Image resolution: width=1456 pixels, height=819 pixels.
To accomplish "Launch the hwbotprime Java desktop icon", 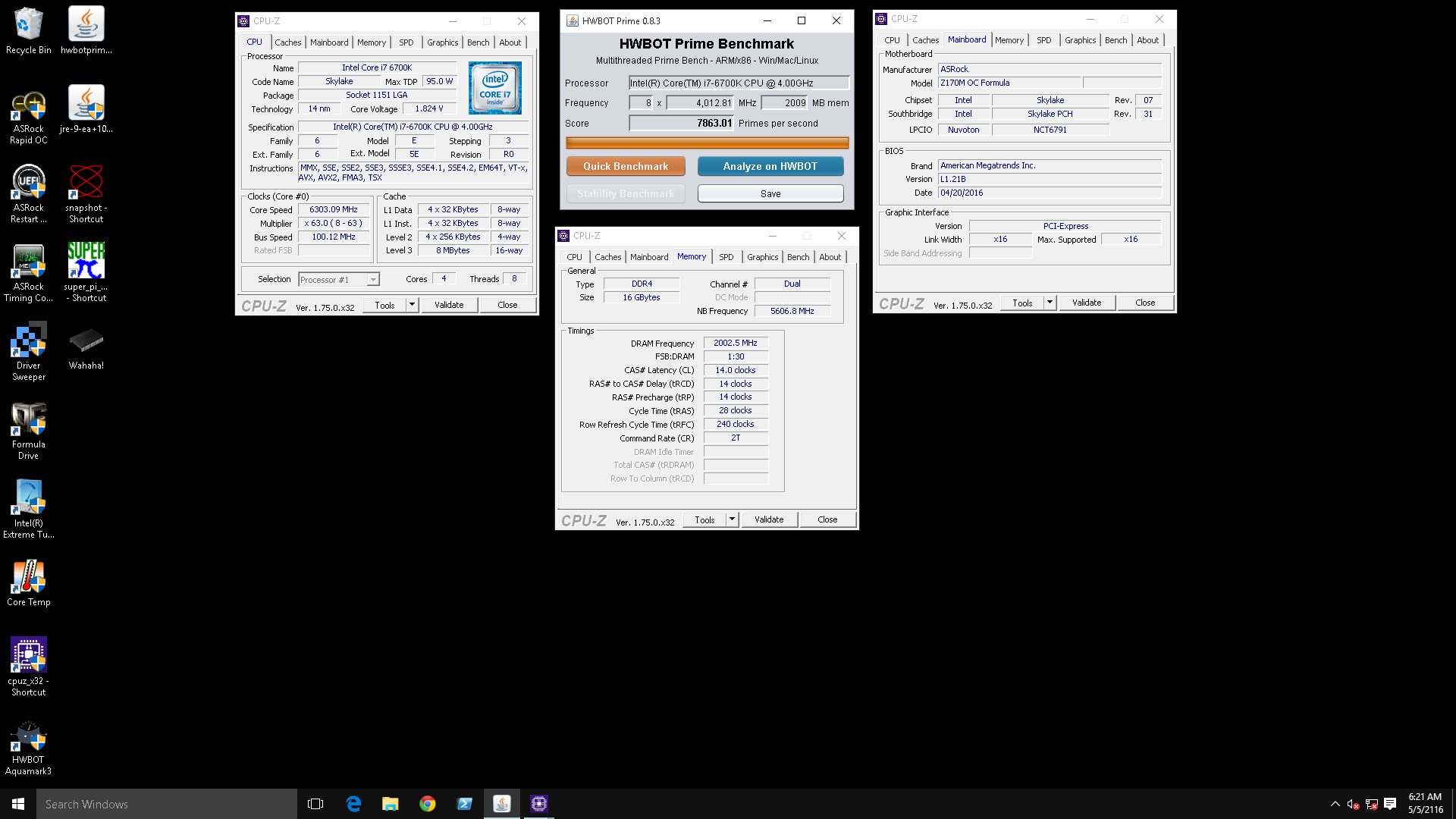I will (x=86, y=31).
